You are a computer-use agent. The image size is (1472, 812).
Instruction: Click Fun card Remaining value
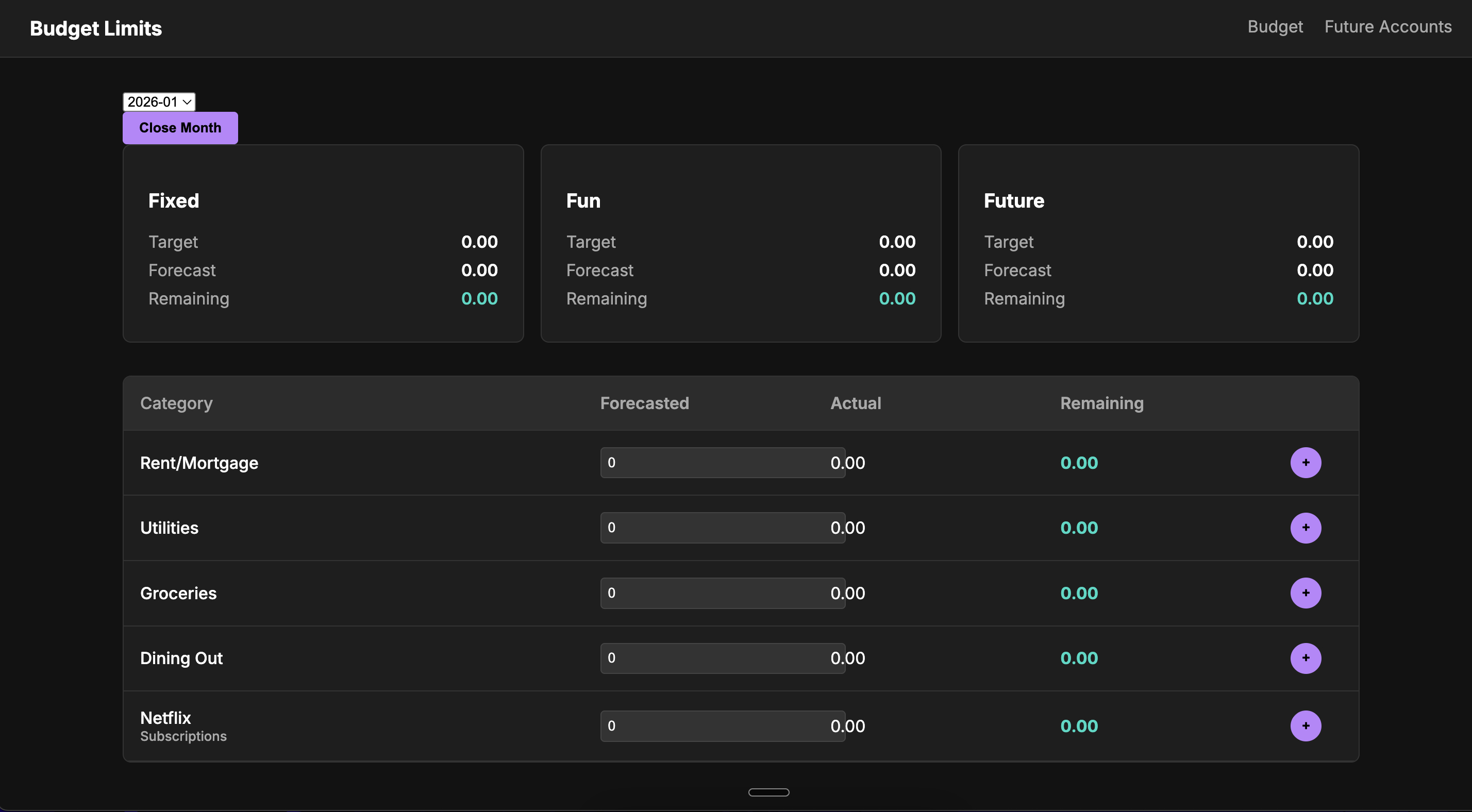(x=897, y=298)
